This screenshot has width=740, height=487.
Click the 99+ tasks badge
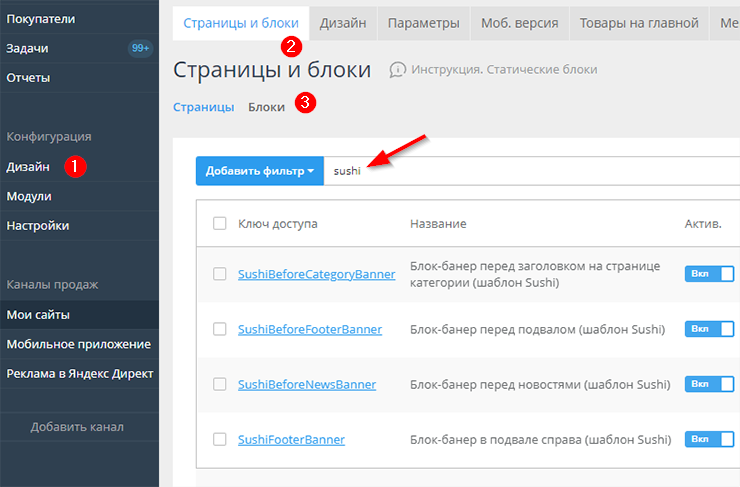[x=140, y=48]
